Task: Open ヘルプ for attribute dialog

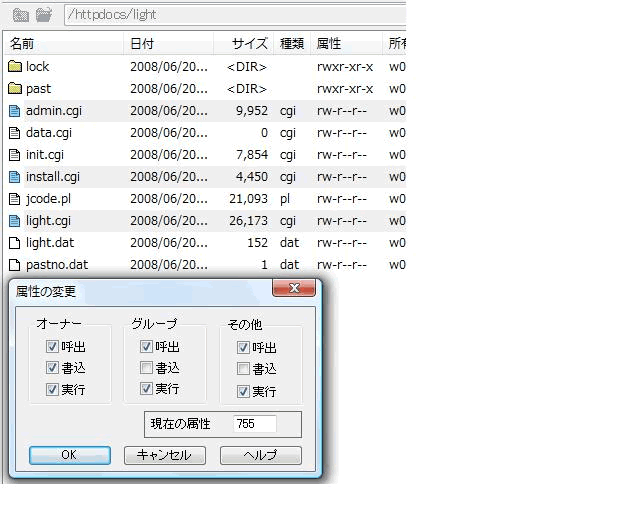Action: (260, 455)
